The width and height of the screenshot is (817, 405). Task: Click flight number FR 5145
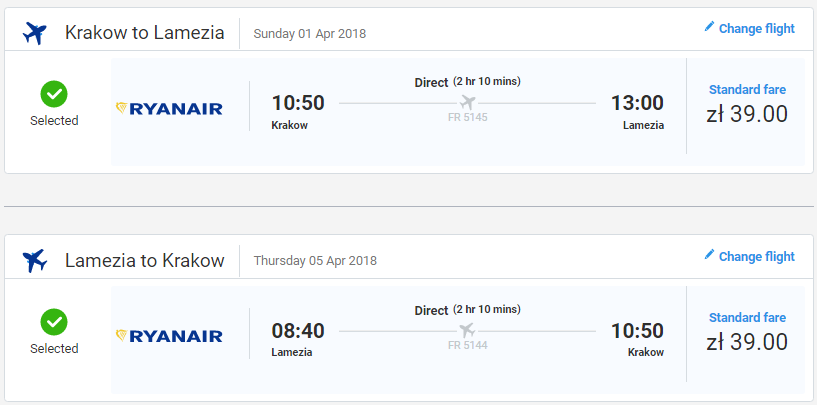pos(467,118)
